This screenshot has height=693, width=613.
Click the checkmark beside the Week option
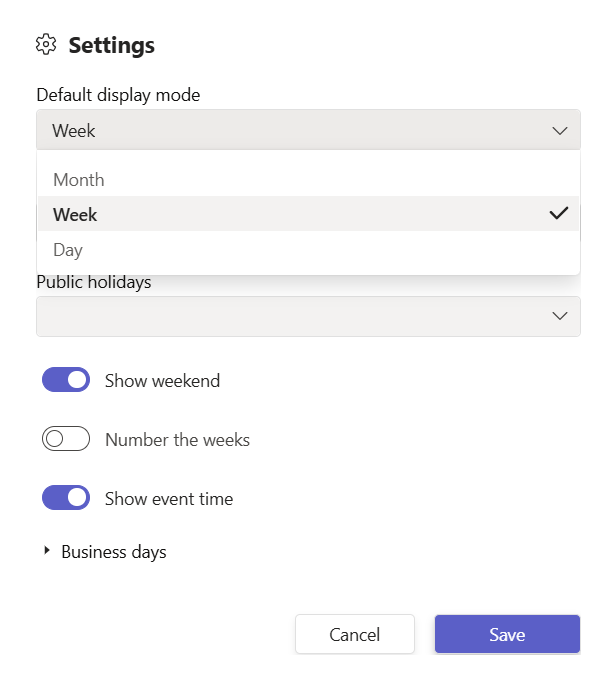pos(559,214)
